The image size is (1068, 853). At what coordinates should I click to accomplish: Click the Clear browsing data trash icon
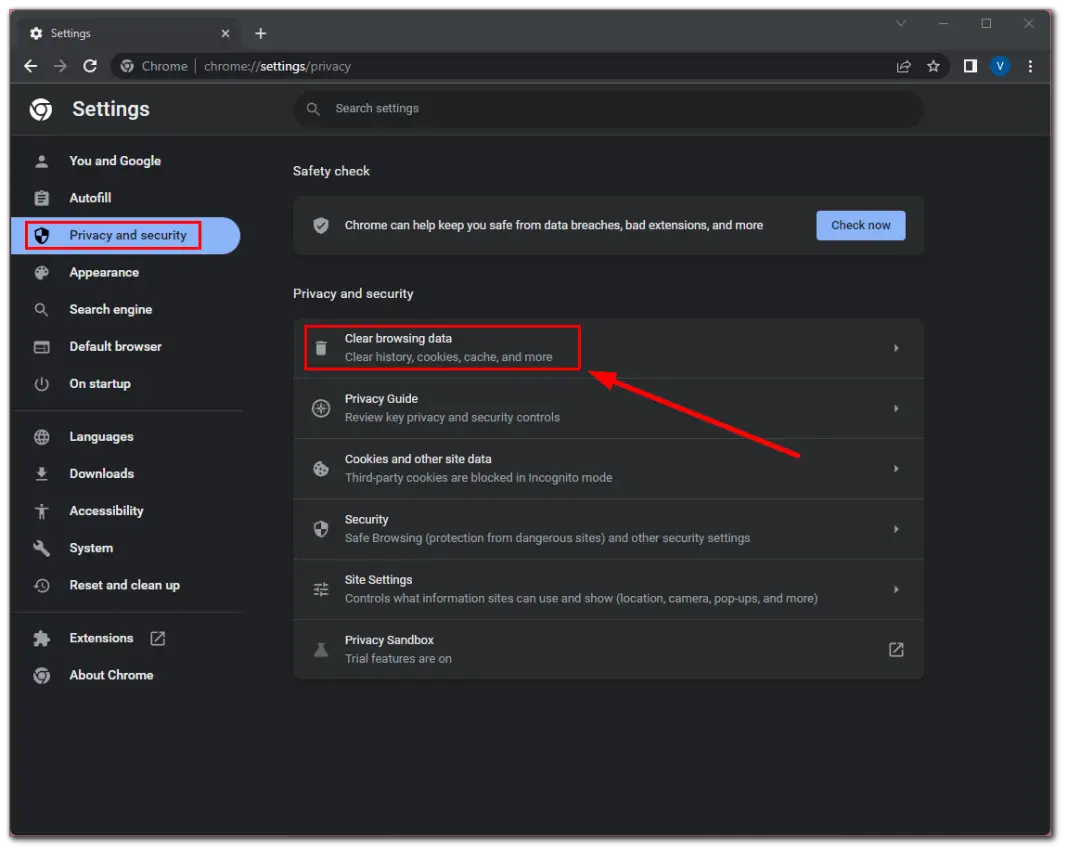(320, 348)
